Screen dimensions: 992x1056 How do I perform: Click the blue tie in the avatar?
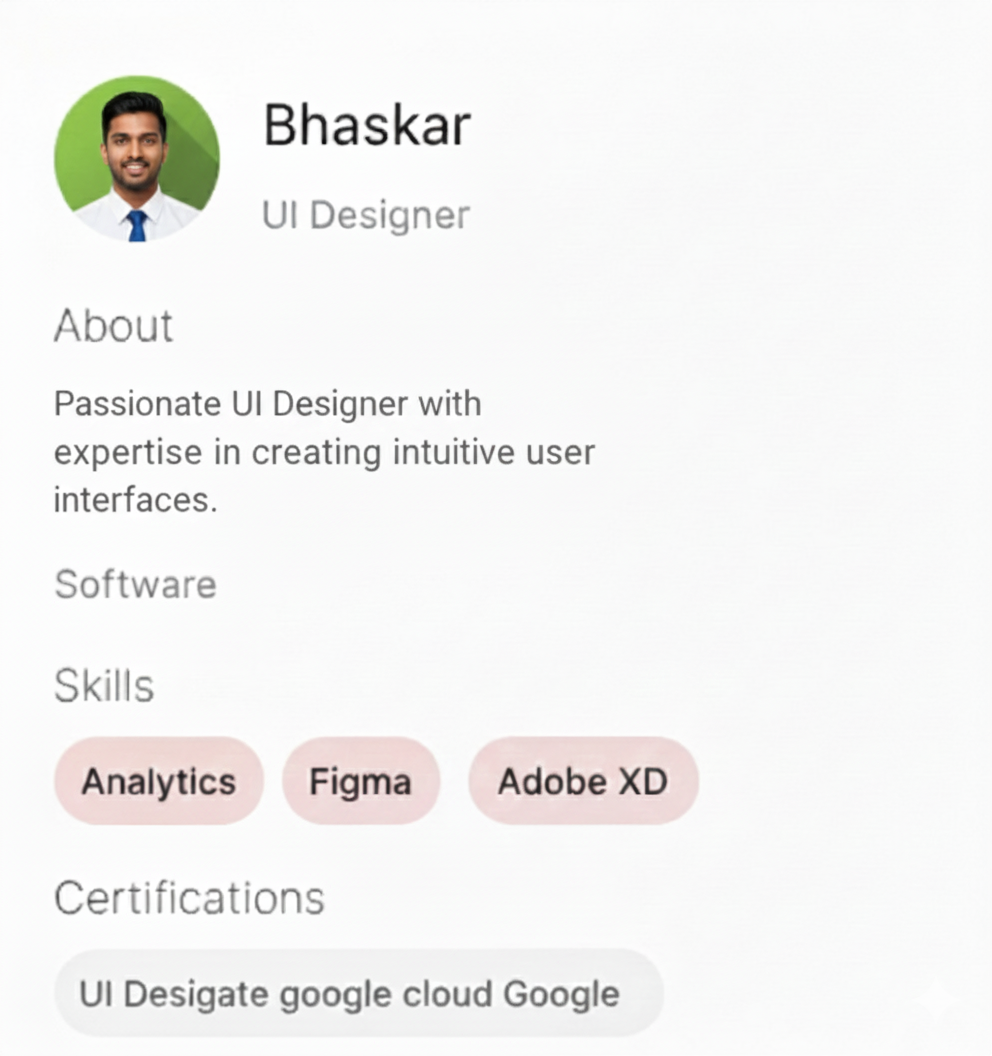coord(137,225)
